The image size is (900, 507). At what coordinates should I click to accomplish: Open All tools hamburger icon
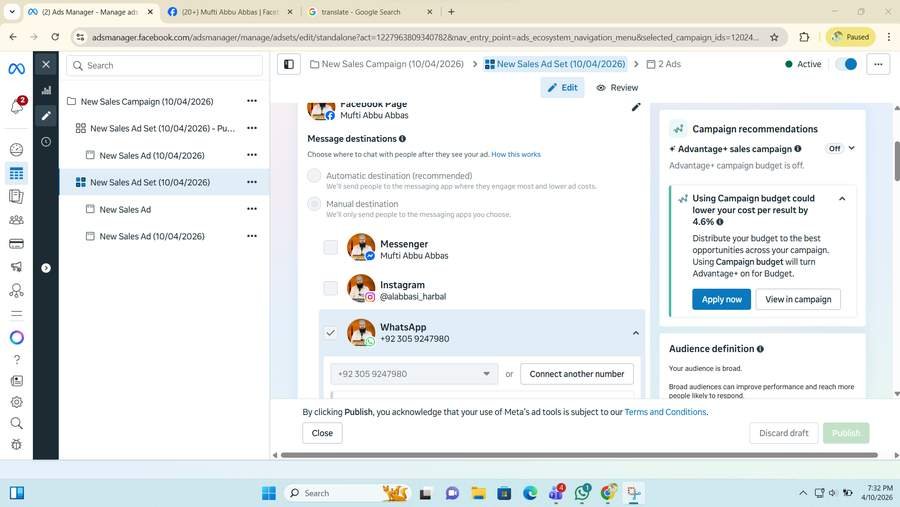click(x=17, y=314)
